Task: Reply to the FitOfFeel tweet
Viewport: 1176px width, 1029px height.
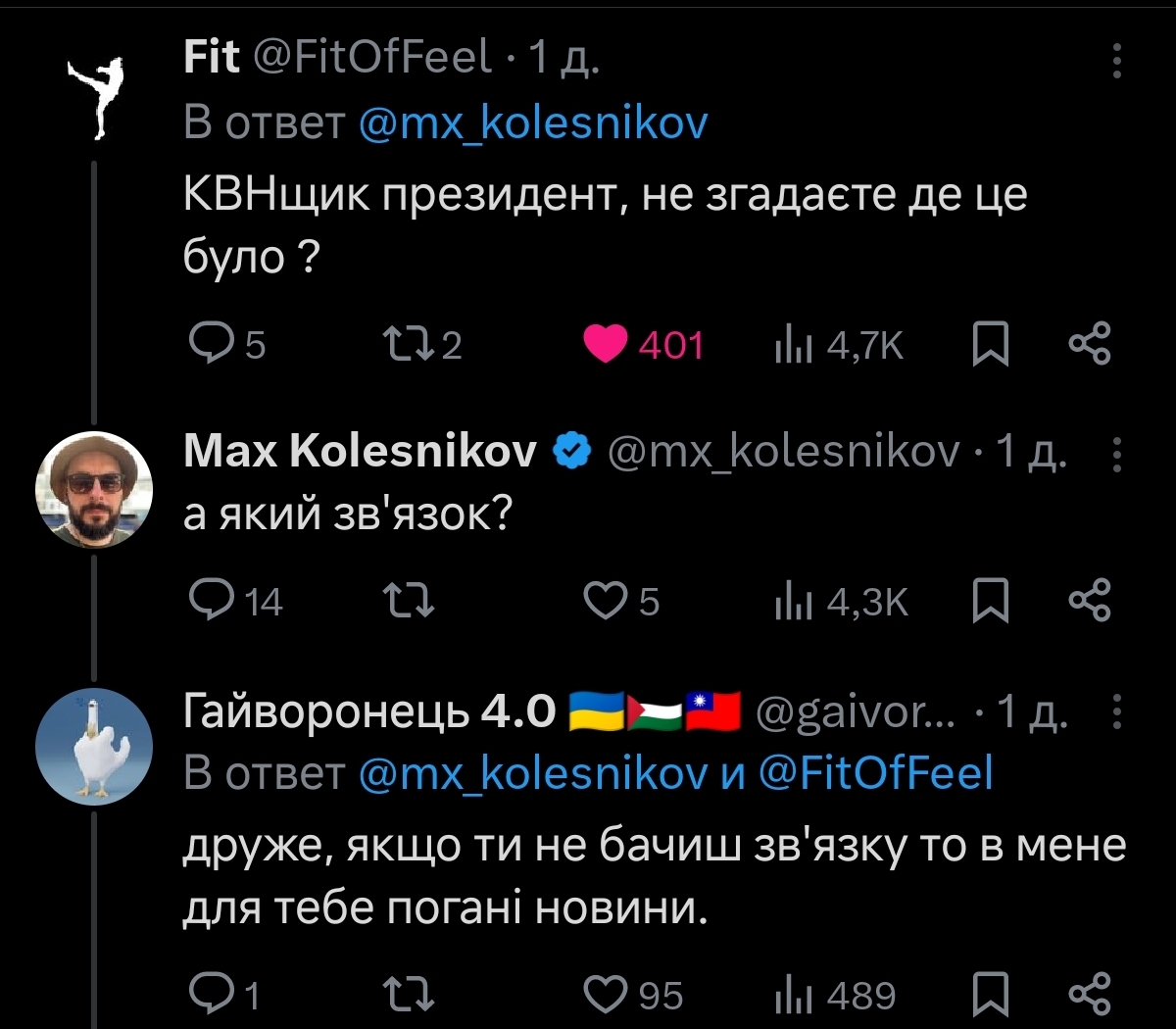Action: click(x=208, y=344)
